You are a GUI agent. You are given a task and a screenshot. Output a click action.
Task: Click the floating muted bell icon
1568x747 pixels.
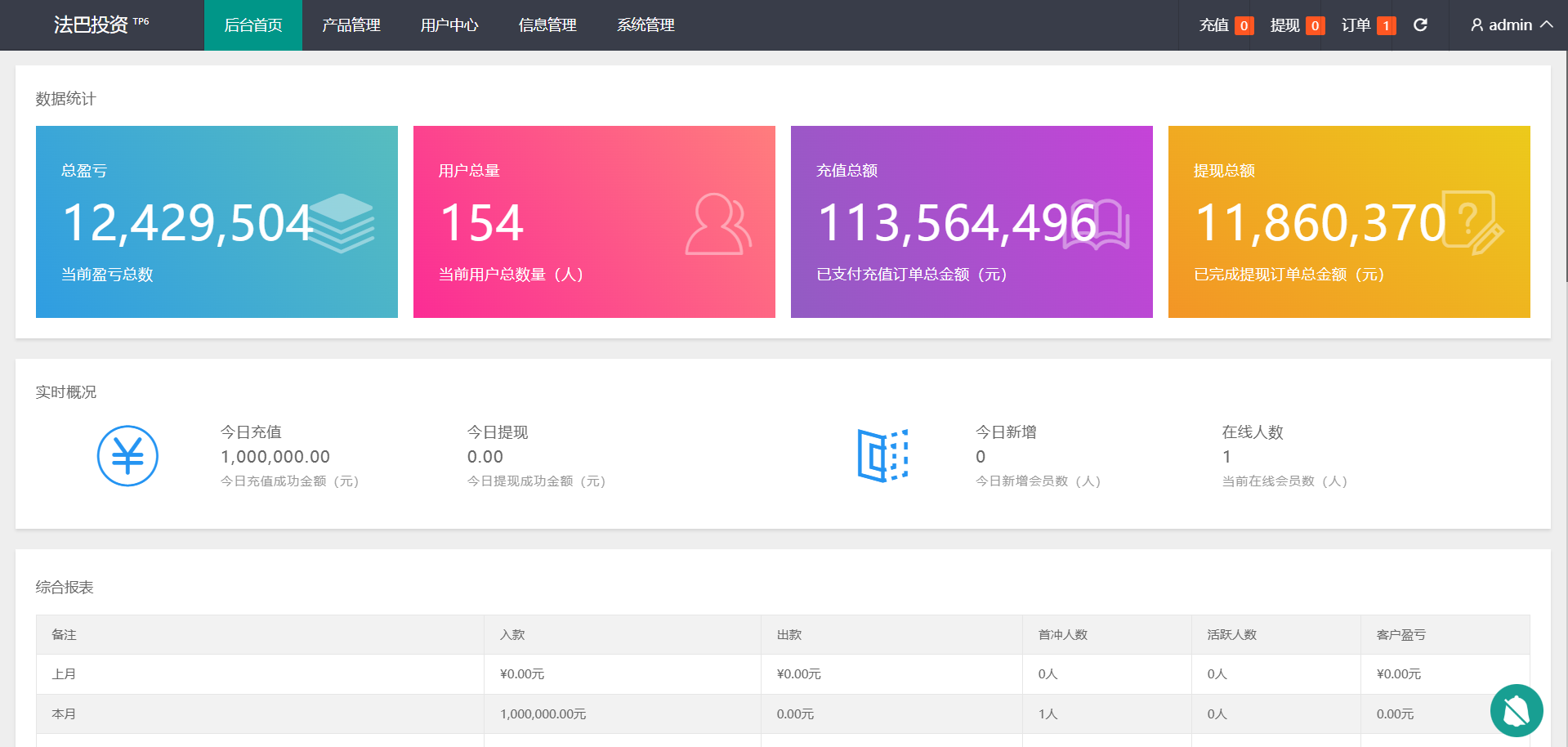click(1516, 710)
